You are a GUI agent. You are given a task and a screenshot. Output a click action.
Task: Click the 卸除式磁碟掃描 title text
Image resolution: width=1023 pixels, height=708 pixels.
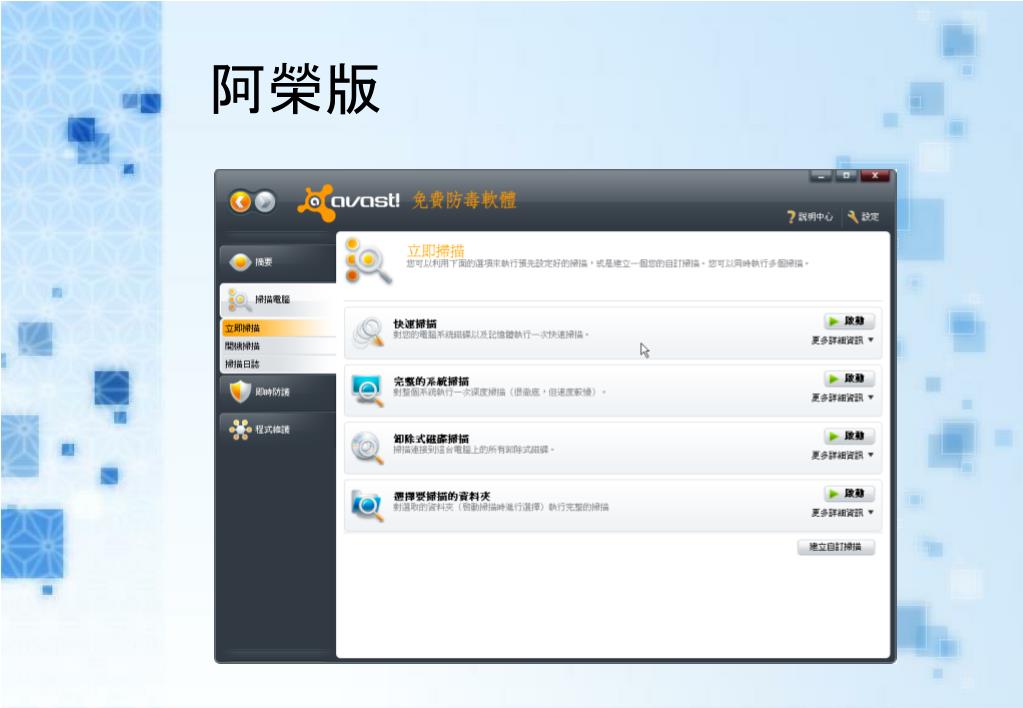(431, 439)
